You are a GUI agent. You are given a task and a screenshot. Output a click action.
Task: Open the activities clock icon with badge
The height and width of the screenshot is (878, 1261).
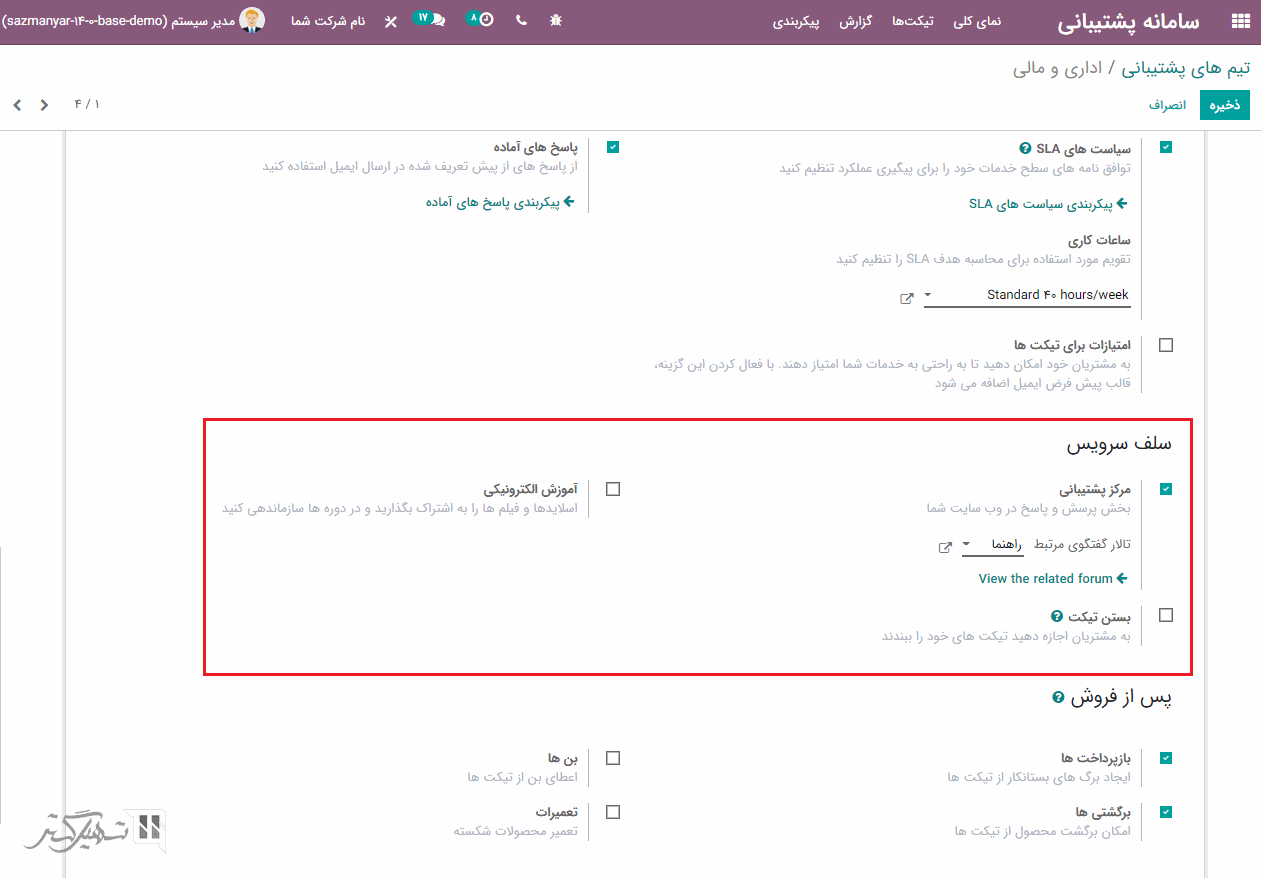pyautogui.click(x=481, y=19)
